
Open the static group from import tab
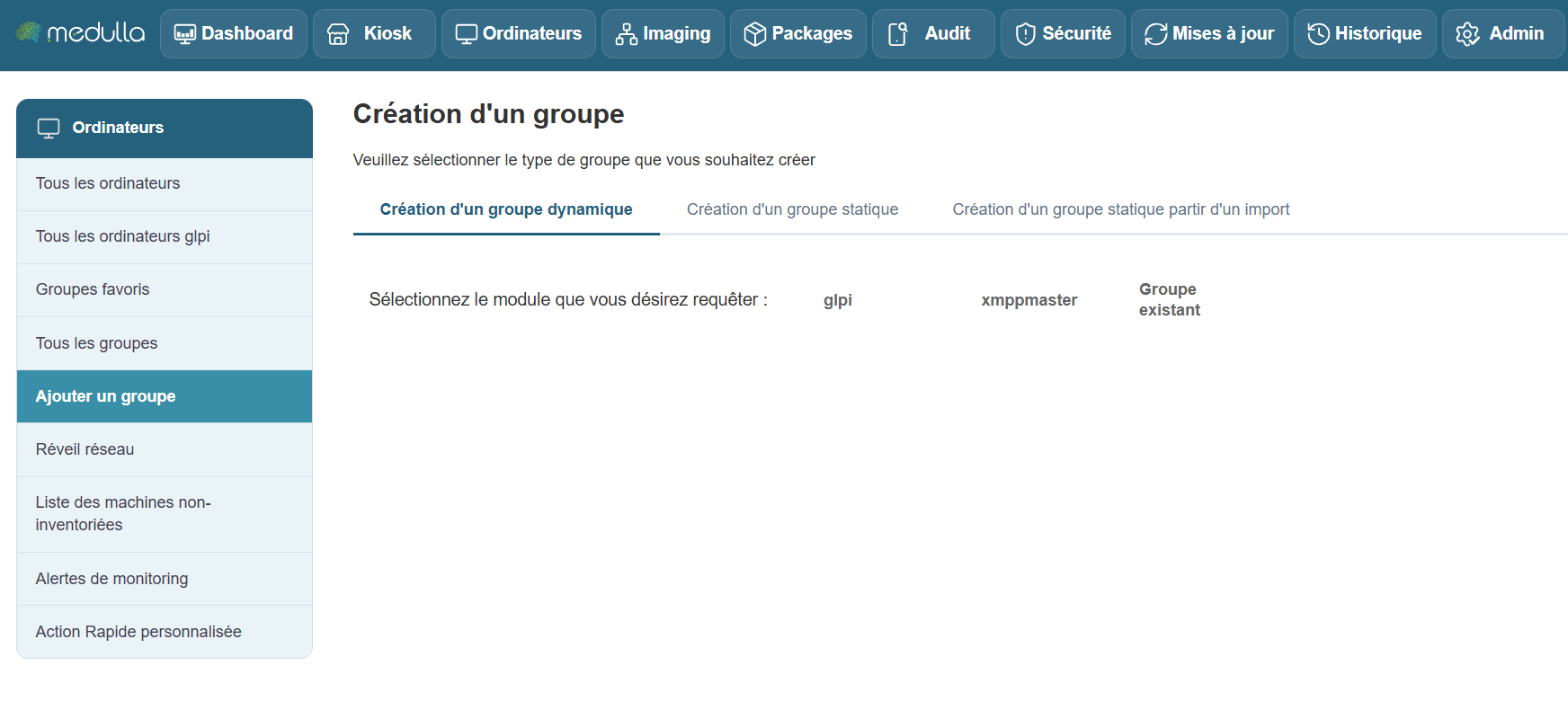click(1120, 209)
